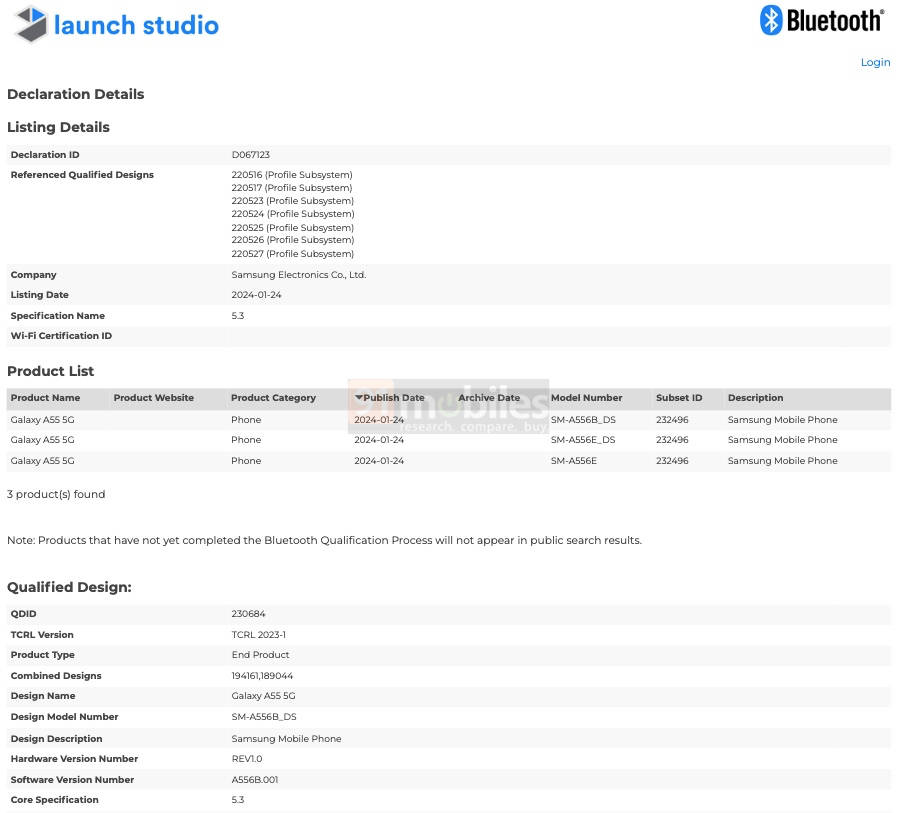Select the Declaration ID value D067123
The height and width of the screenshot is (813, 897).
point(251,154)
